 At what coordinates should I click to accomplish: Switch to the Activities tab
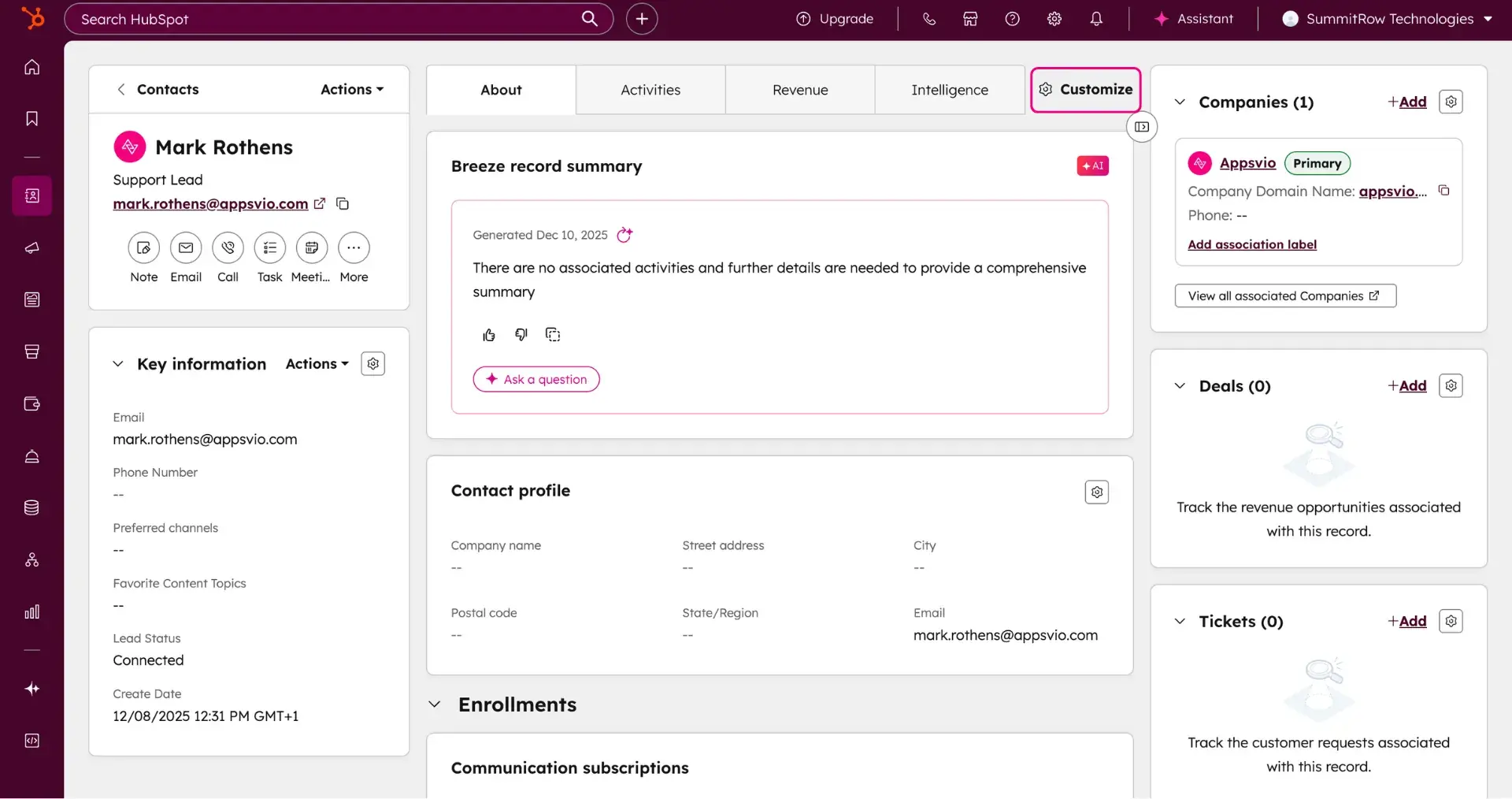(650, 89)
